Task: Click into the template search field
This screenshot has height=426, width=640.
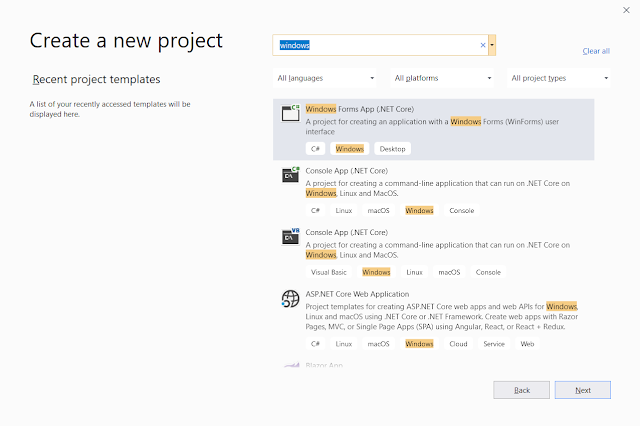Action: click(x=380, y=45)
